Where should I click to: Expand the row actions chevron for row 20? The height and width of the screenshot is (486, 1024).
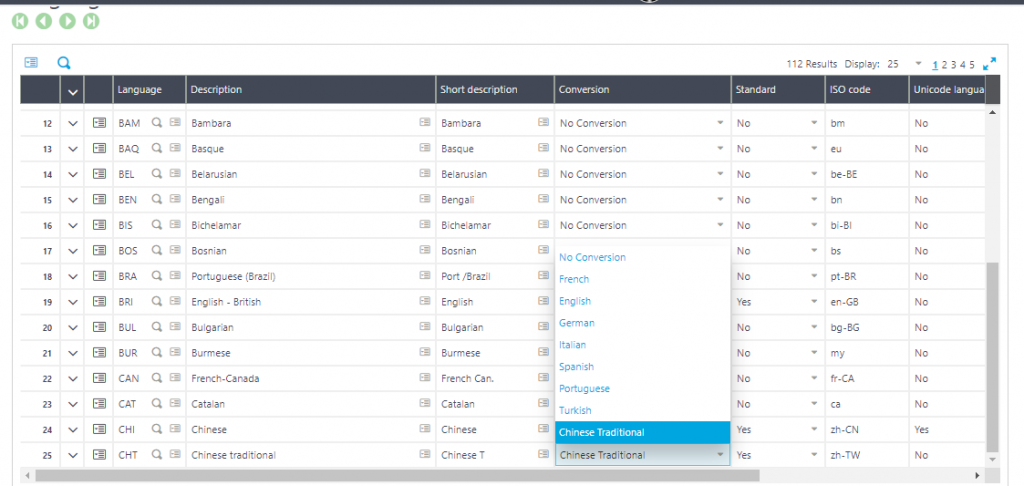pyautogui.click(x=72, y=327)
